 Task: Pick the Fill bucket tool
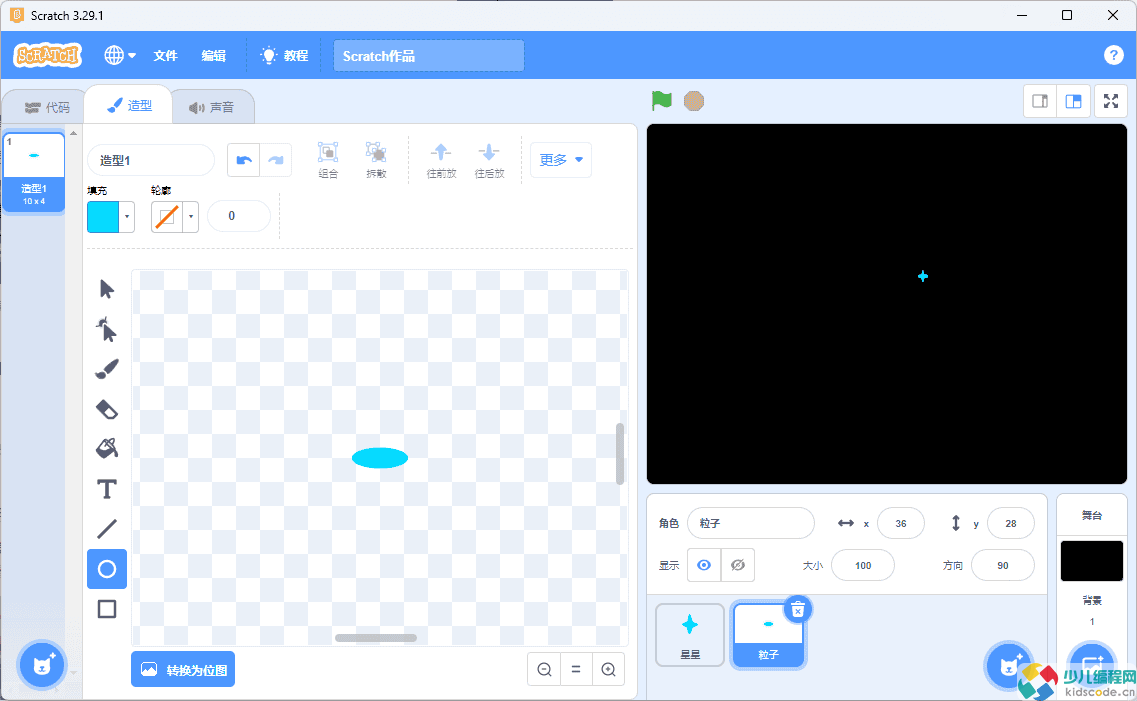click(107, 449)
